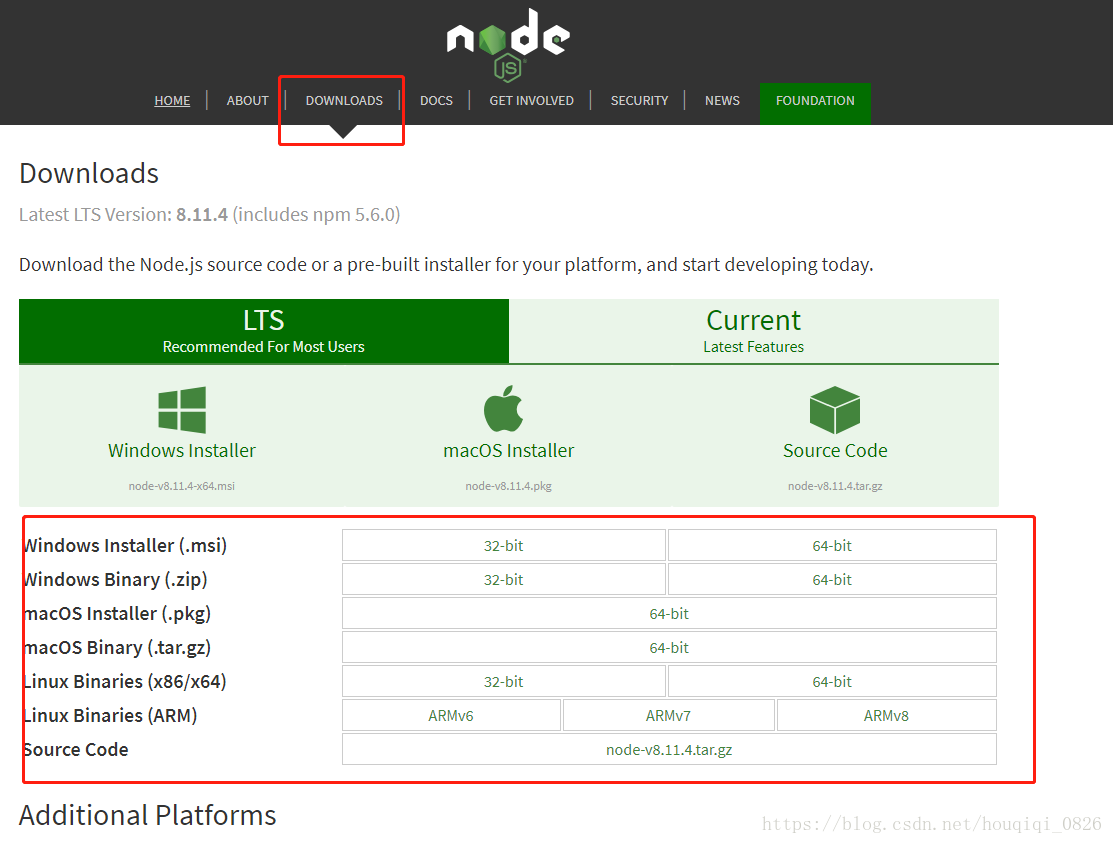Viewport: 1113px width, 844px height.
Task: Download macOS Installer (.pkg) 64-bit
Action: pyautogui.click(x=669, y=614)
